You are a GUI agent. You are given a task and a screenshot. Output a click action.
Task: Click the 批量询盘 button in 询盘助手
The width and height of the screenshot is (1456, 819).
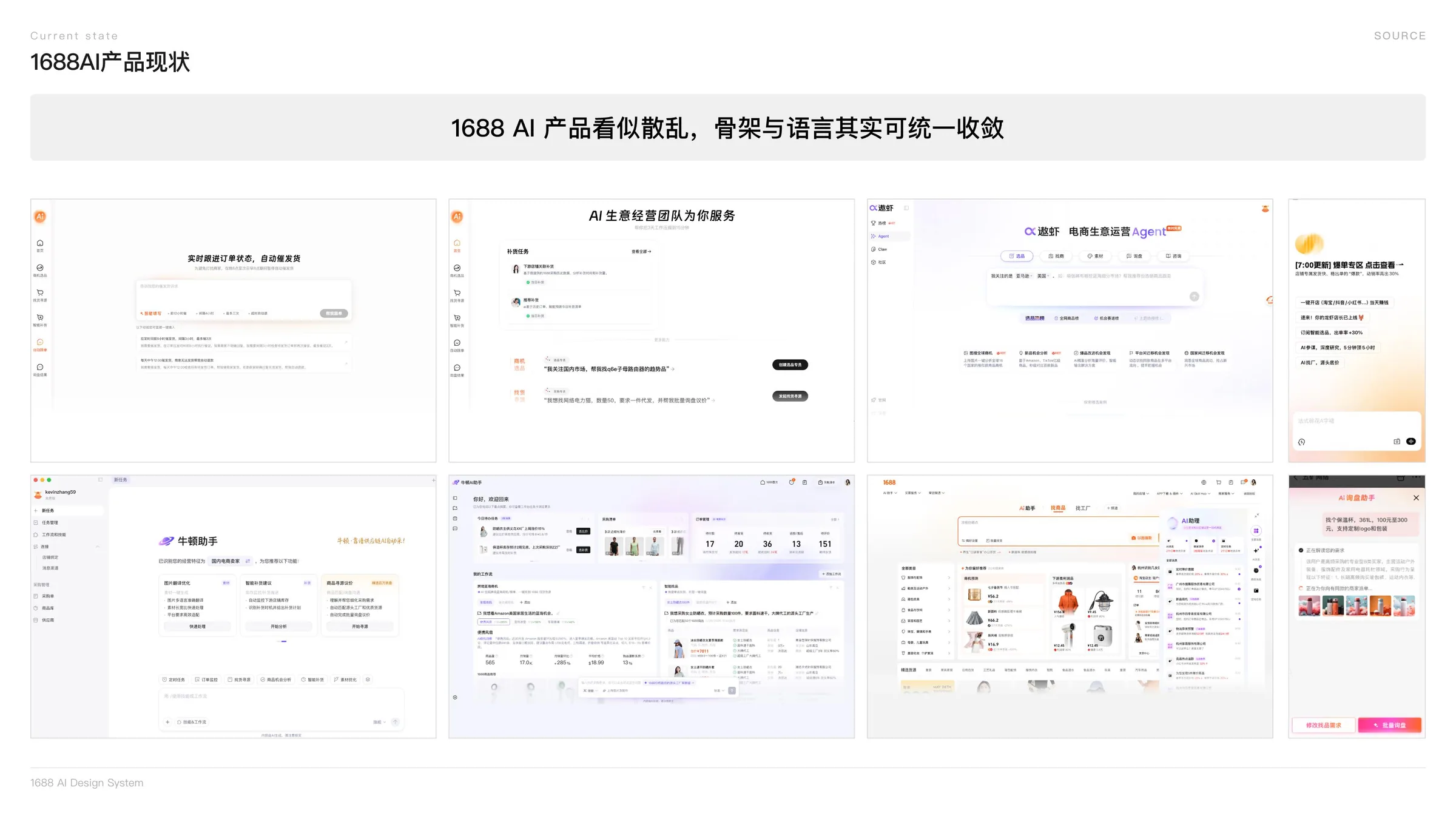pyautogui.click(x=1390, y=725)
